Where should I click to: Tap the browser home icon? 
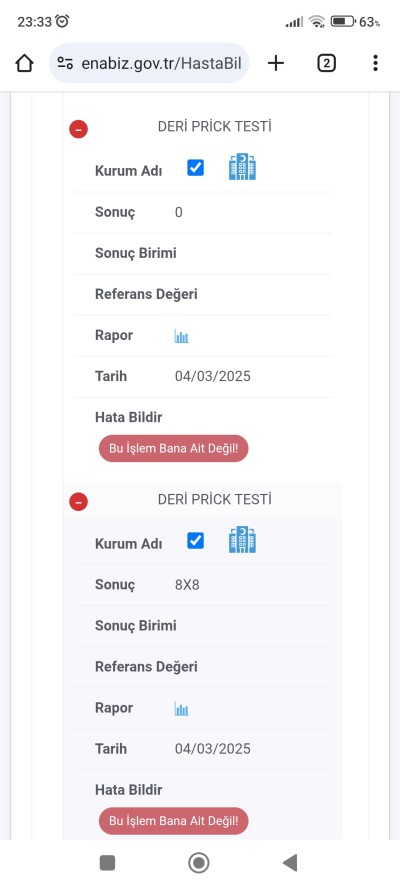[24, 63]
